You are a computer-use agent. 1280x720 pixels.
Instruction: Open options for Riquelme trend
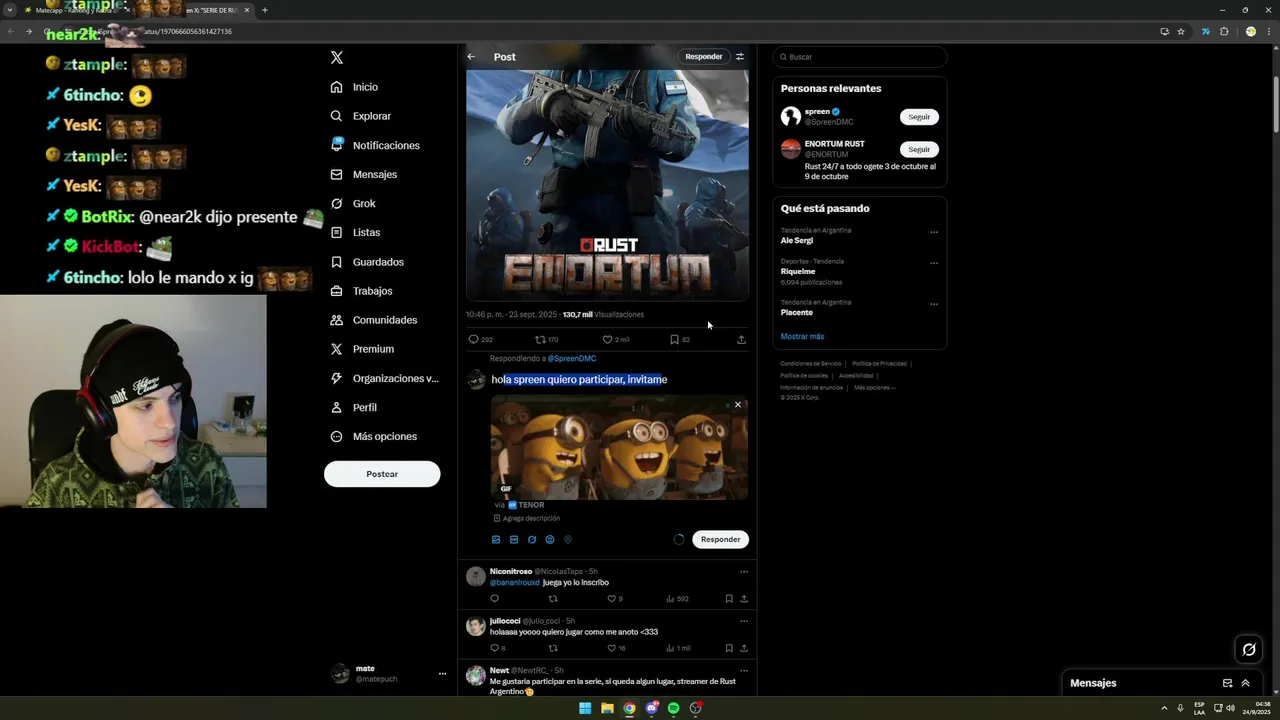coord(934,263)
